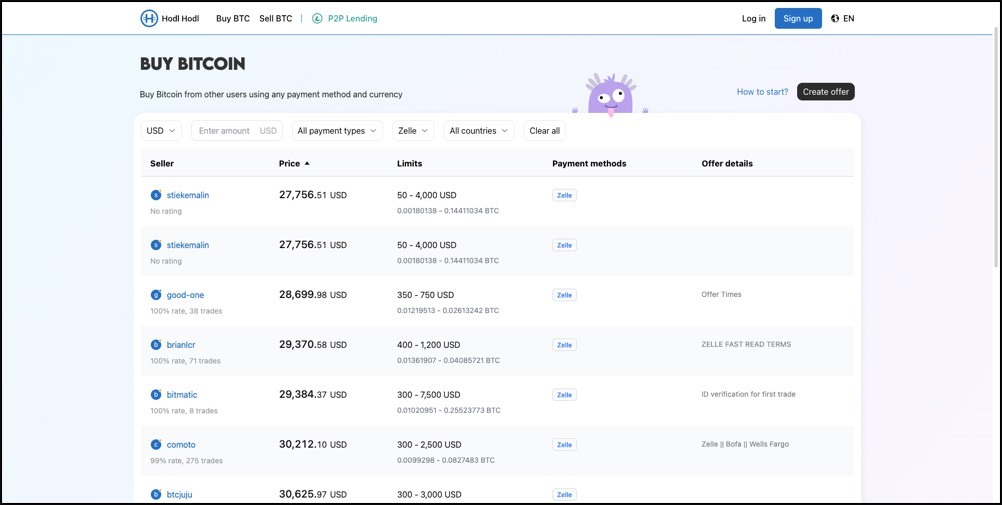Image resolution: width=1002 pixels, height=505 pixels.
Task: Click the Price sort arrow
Action: [307, 164]
